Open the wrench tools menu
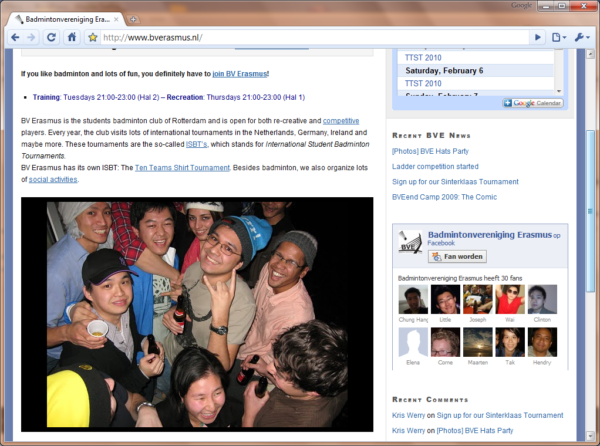The height and width of the screenshot is (446, 600). tap(582, 37)
